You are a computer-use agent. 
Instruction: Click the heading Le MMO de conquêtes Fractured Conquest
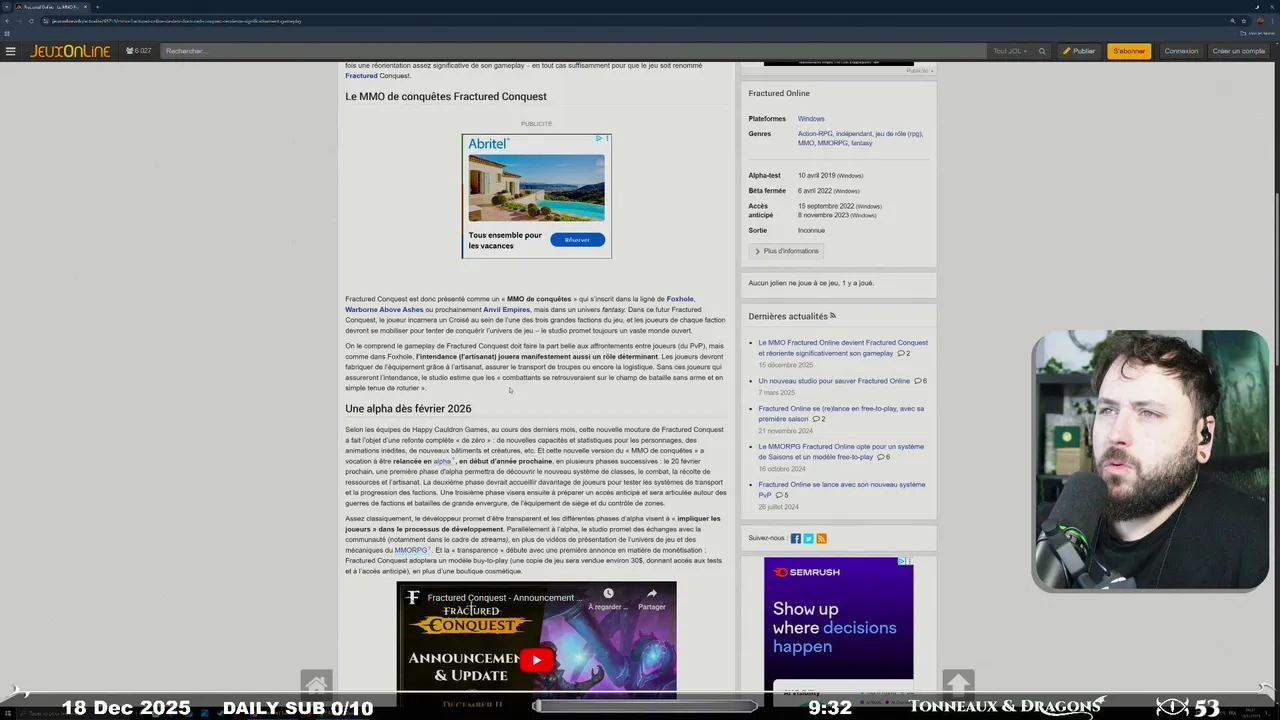[x=446, y=96]
